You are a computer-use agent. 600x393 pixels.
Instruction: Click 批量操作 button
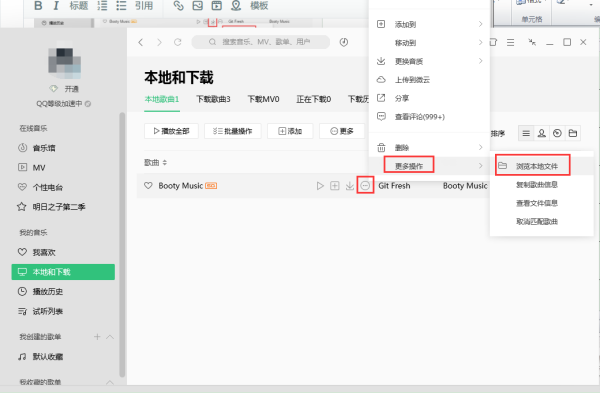(x=233, y=131)
